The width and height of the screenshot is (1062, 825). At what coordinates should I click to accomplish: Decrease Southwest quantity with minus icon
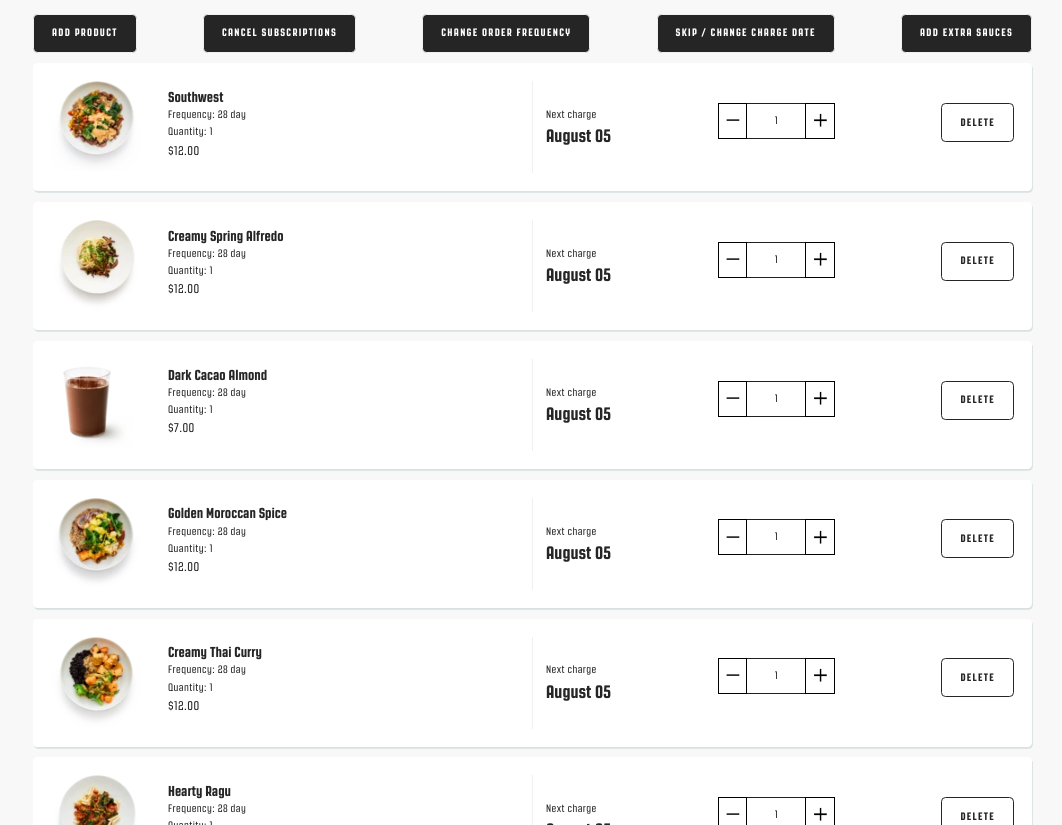[732, 121]
